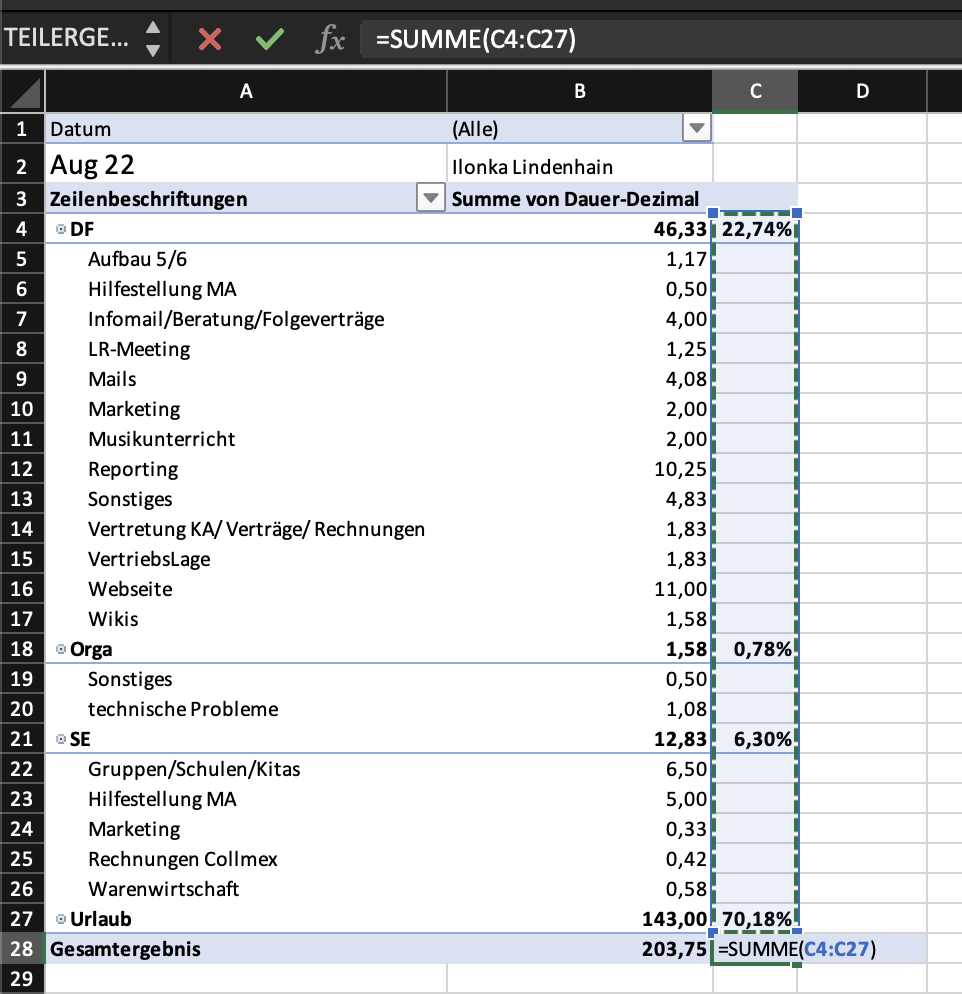Screen dimensions: 962x994
Task: Click cell with 22,74% value
Action: coord(756,229)
